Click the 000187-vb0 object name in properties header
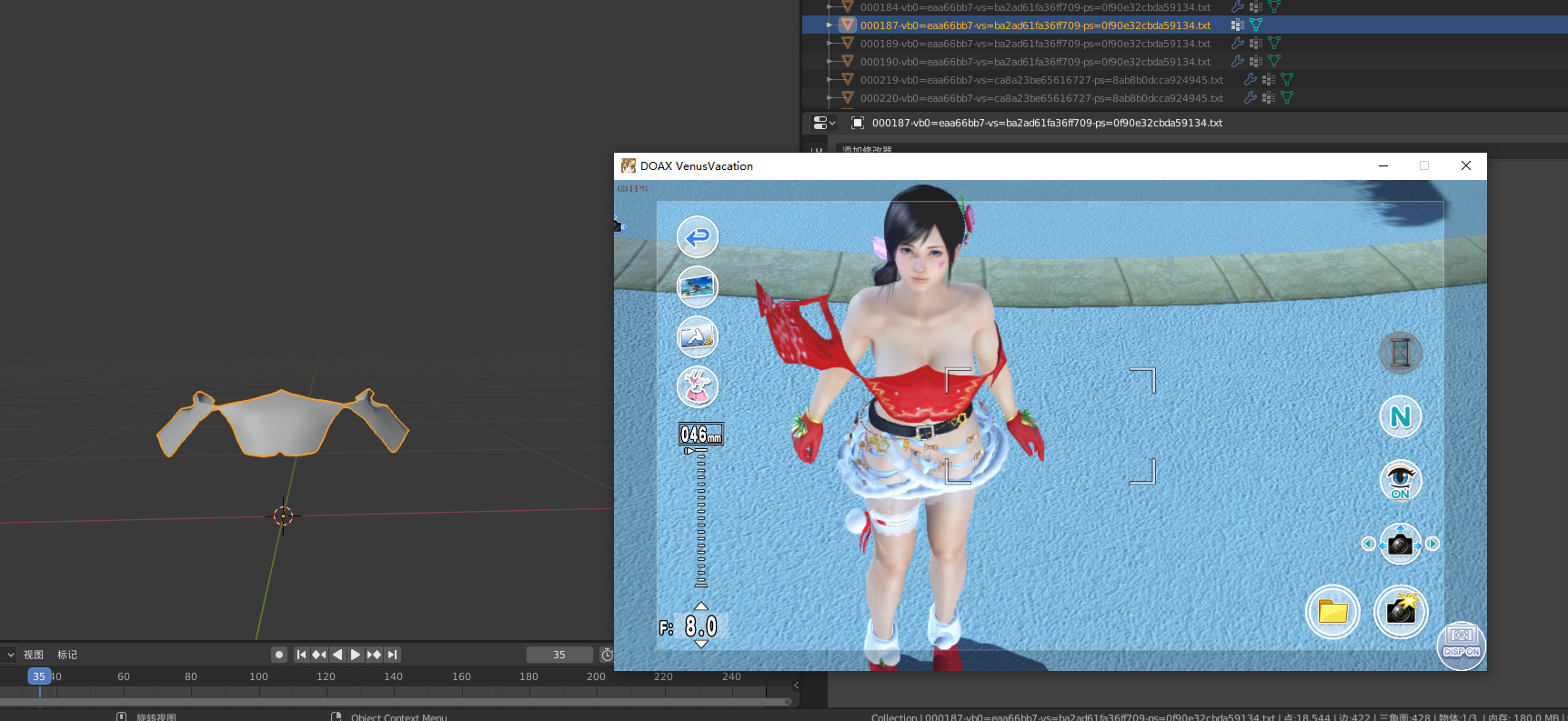The image size is (1568, 721). click(1047, 123)
